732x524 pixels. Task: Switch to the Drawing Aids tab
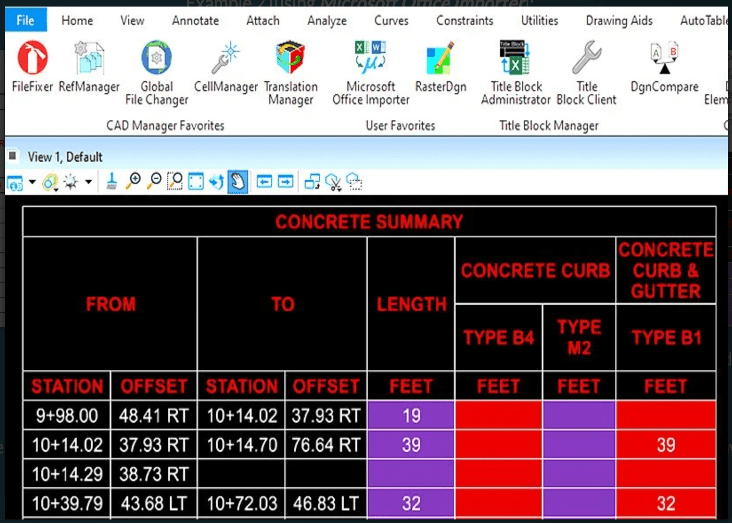pos(619,20)
